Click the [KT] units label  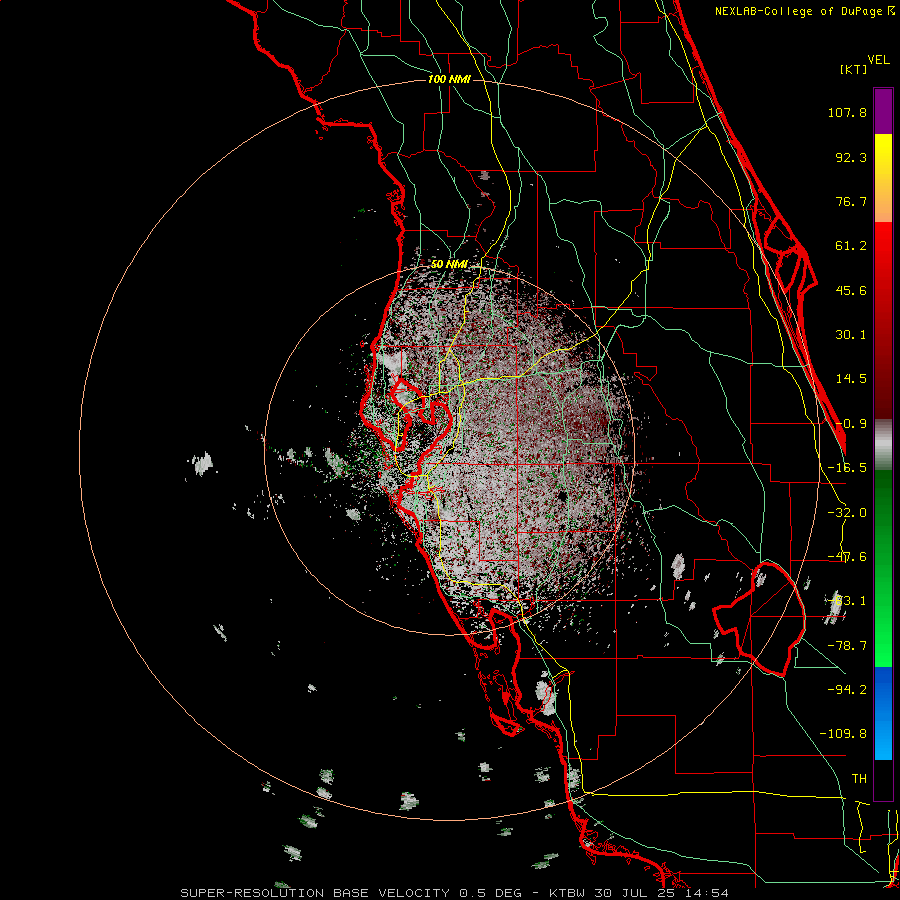pyautogui.click(x=854, y=69)
